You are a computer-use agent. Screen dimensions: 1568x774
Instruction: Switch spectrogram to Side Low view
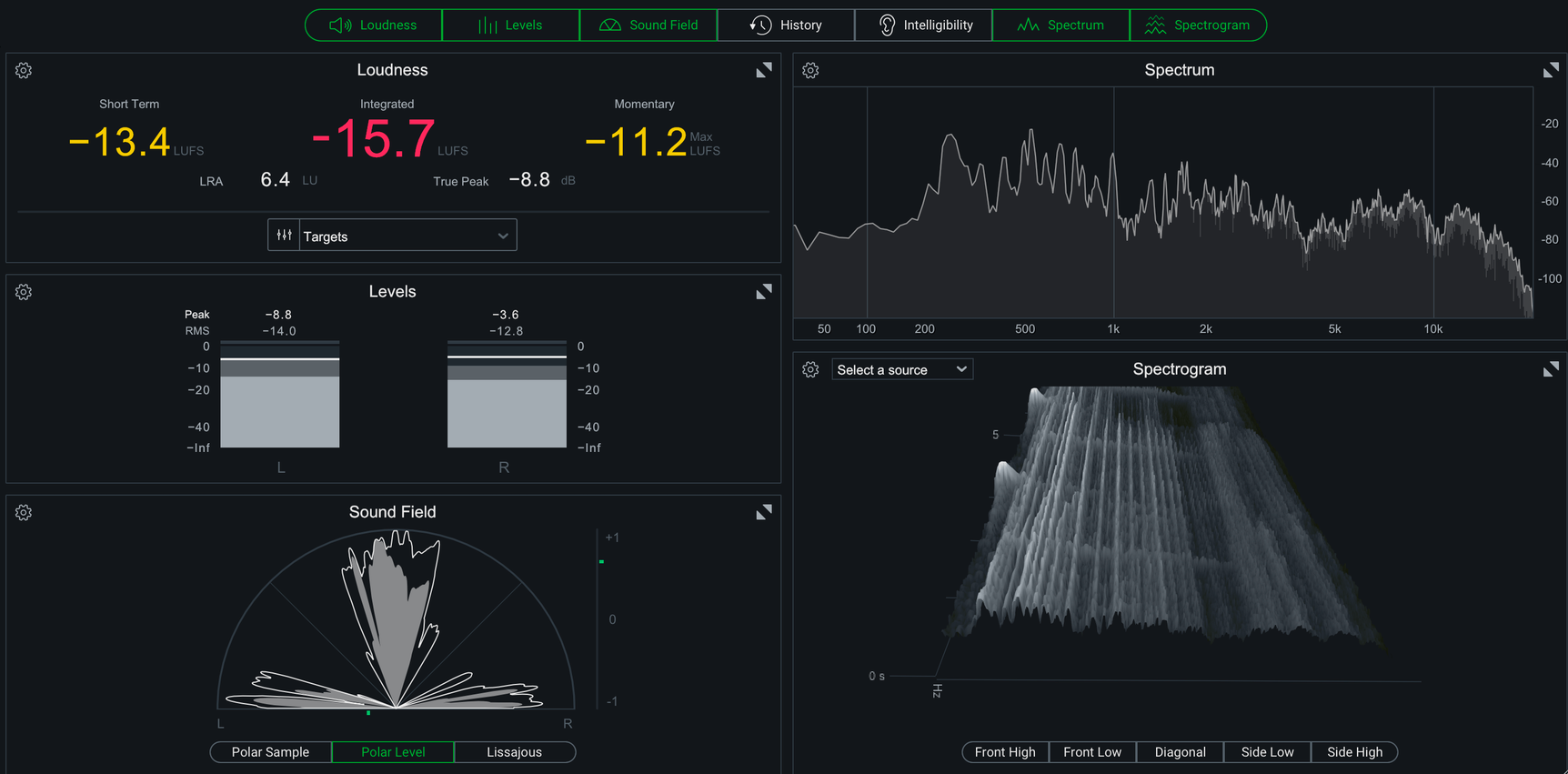coord(1267,752)
